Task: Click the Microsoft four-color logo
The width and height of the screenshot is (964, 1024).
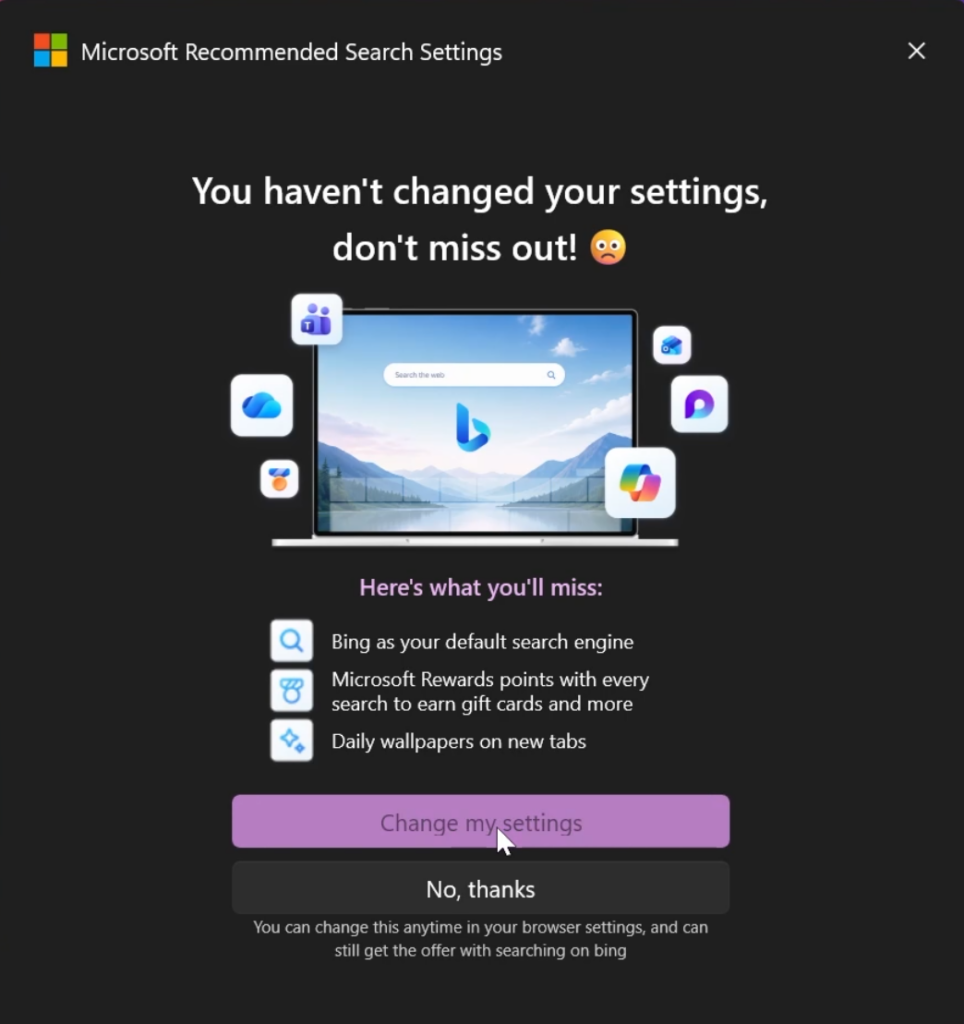Action: [x=50, y=50]
